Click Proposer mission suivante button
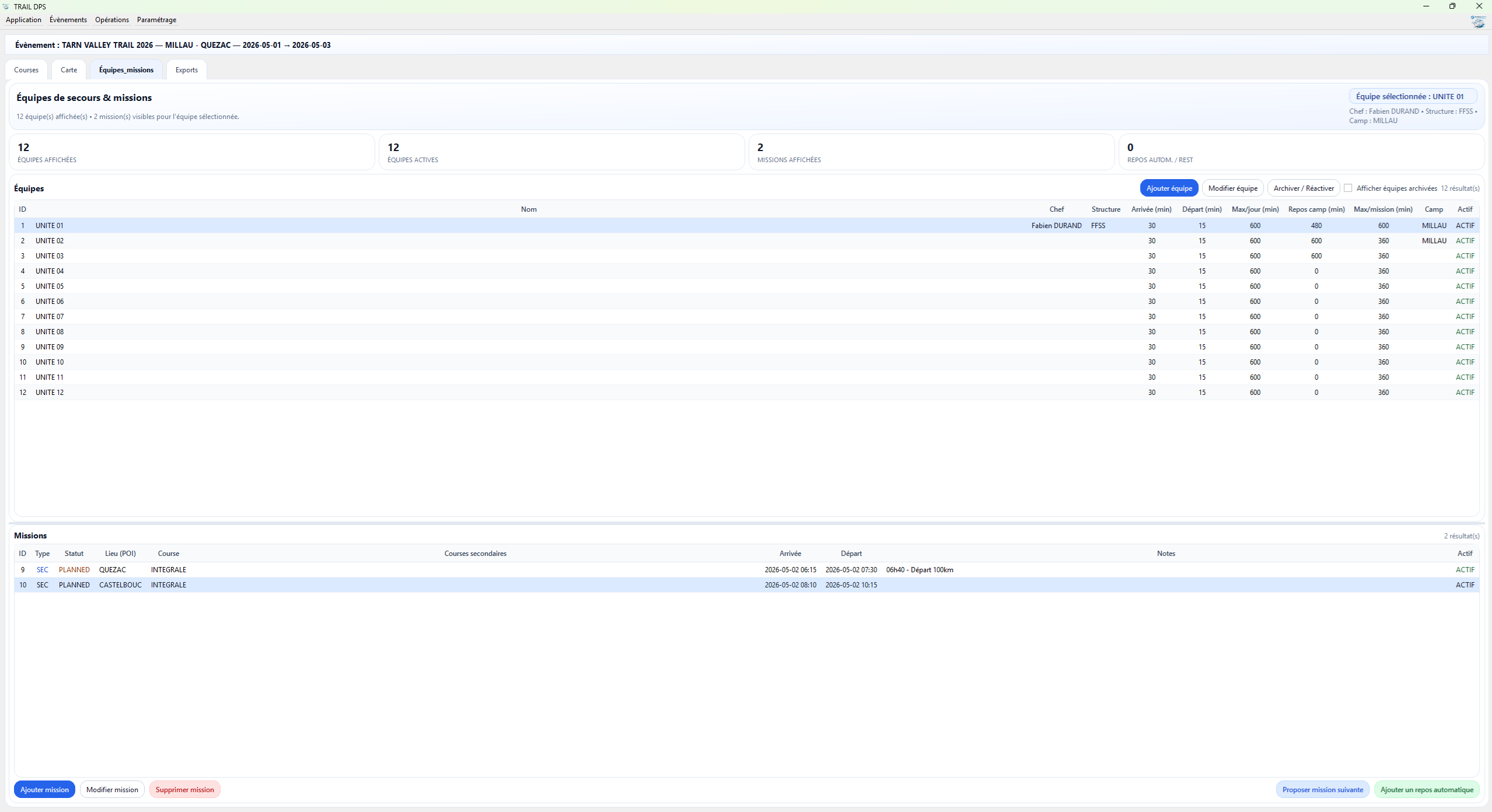 pos(1322,790)
